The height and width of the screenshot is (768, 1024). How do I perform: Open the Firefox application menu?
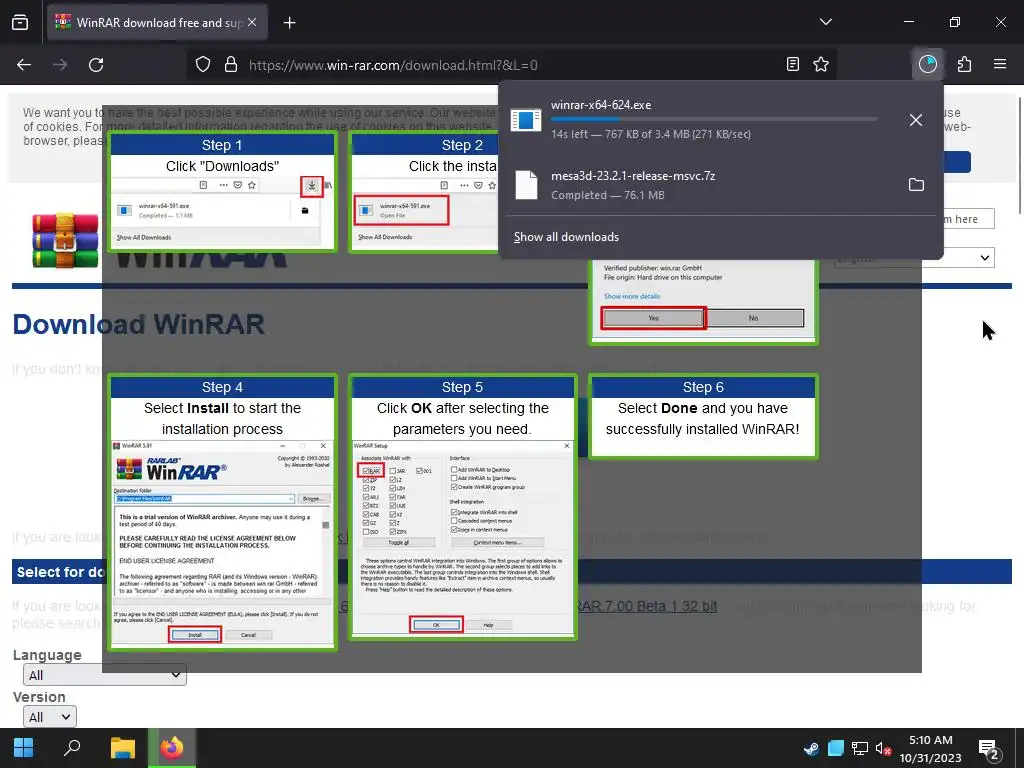click(x=1000, y=64)
